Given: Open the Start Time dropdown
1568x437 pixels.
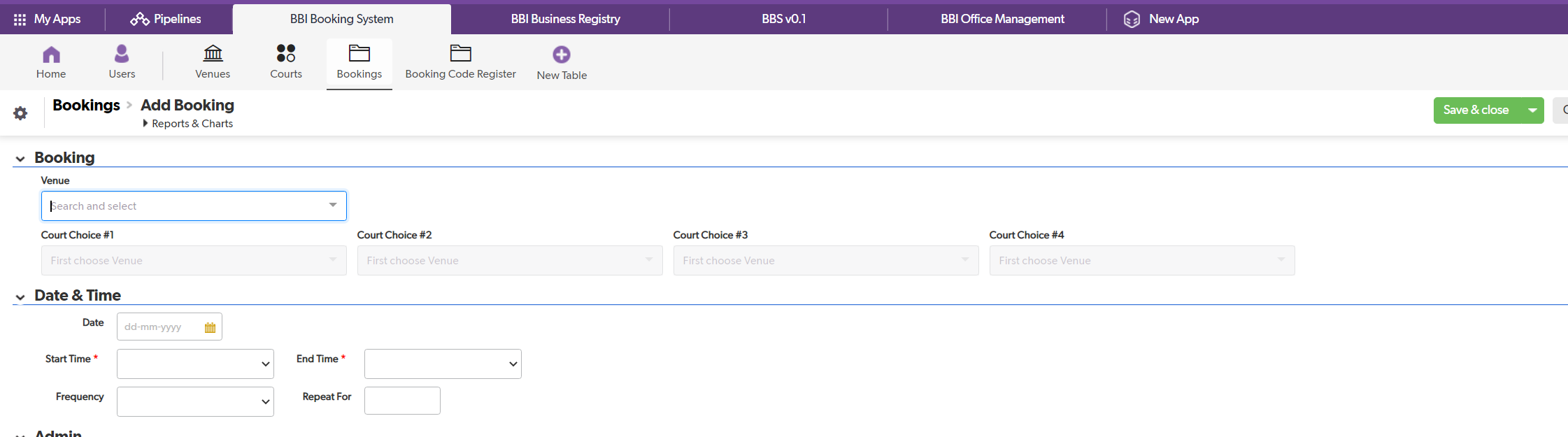Looking at the screenshot, I should (x=195, y=364).
